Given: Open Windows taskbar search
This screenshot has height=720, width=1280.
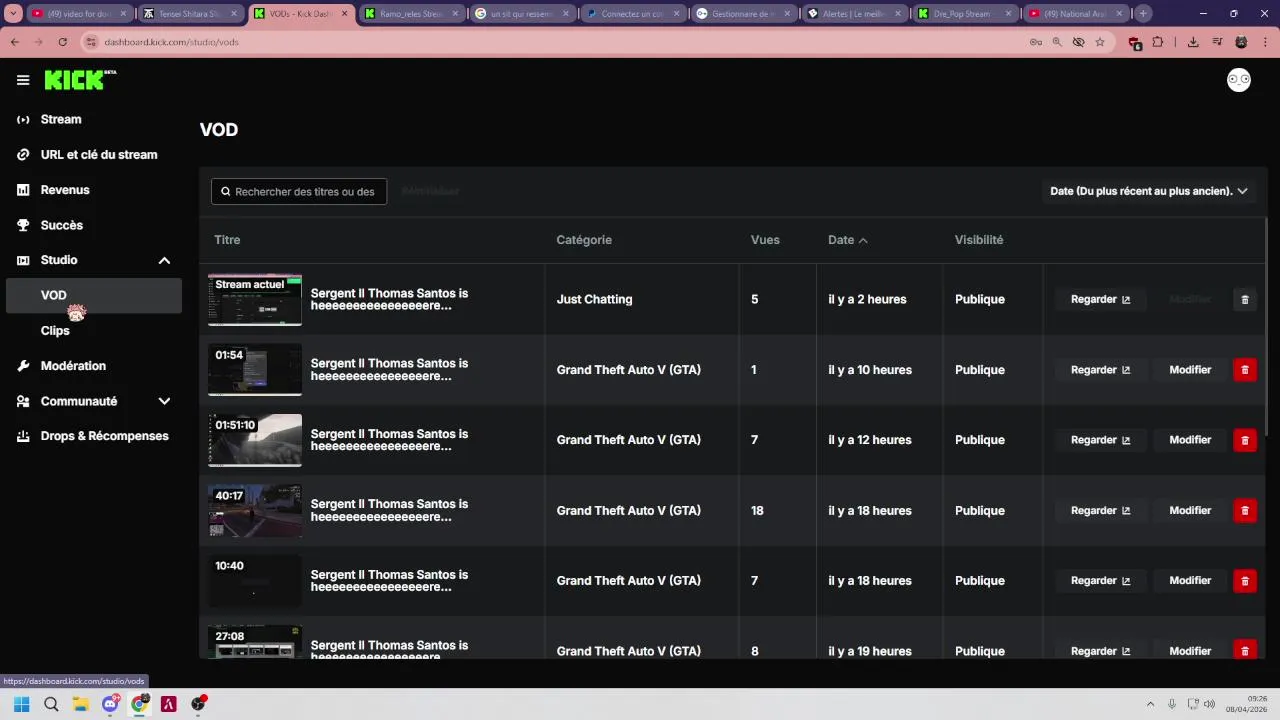Looking at the screenshot, I should [51, 704].
